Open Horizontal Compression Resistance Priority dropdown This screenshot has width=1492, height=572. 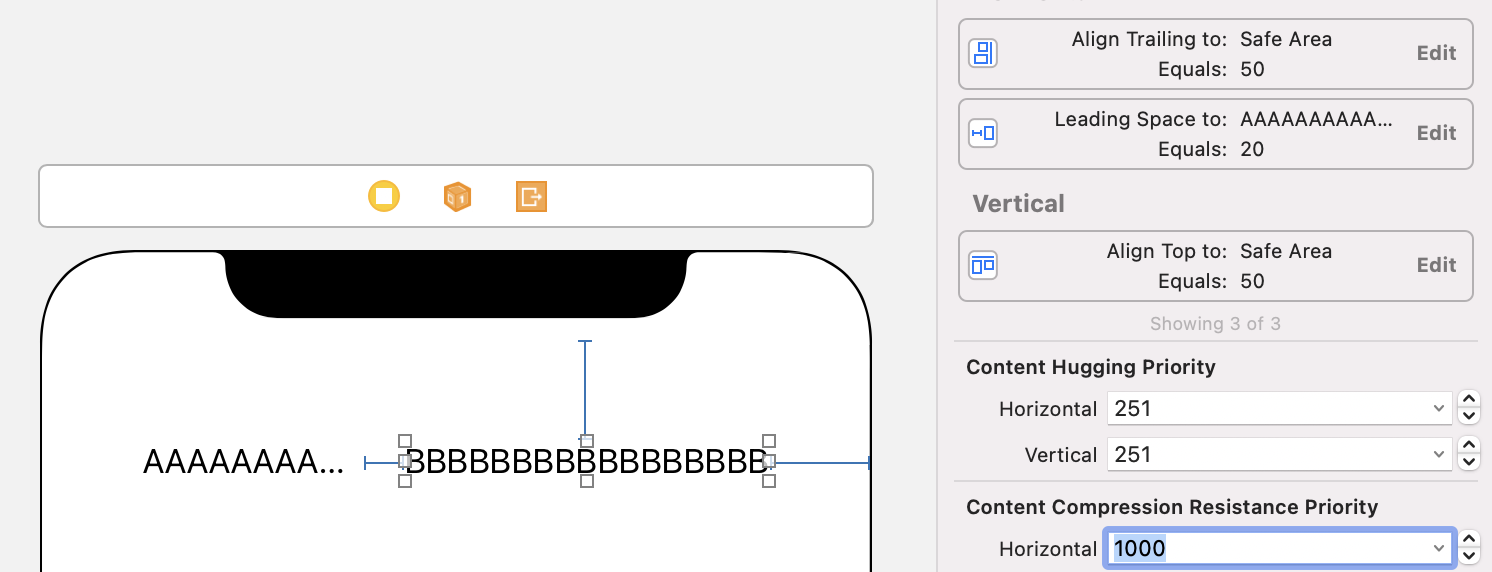[1439, 548]
